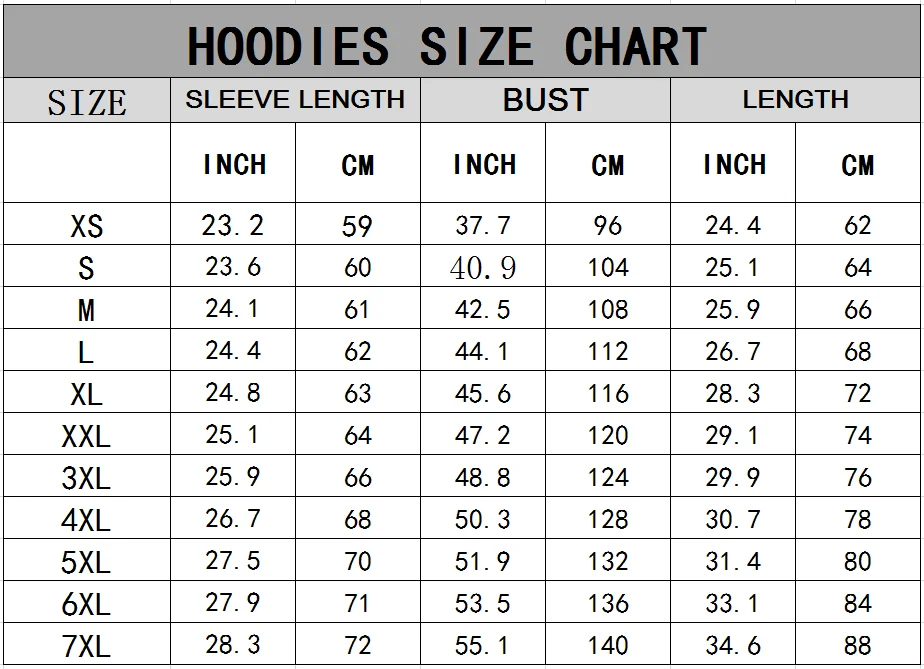924x669 pixels.
Task: Select bust cm value 140
Action: [x=608, y=646]
